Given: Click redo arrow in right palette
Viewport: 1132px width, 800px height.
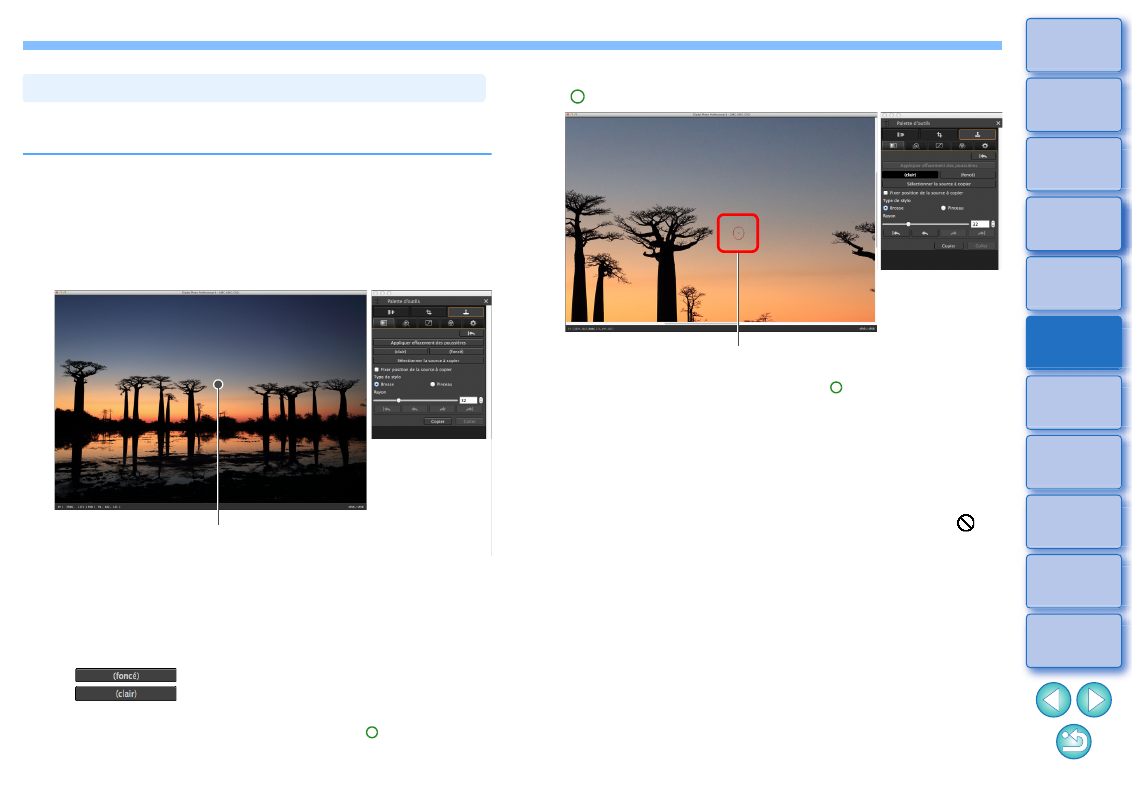Looking at the screenshot, I should click(953, 233).
